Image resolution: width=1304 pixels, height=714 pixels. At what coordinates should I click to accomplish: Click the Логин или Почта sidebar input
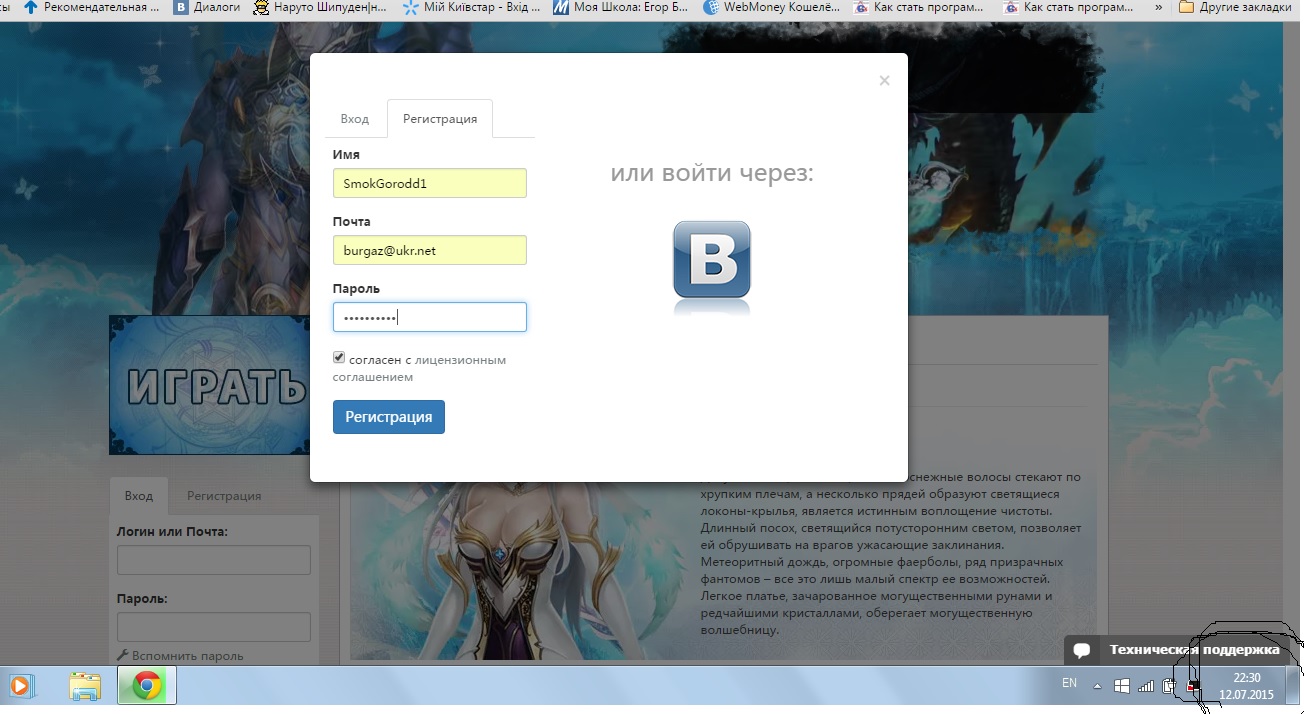click(214, 560)
